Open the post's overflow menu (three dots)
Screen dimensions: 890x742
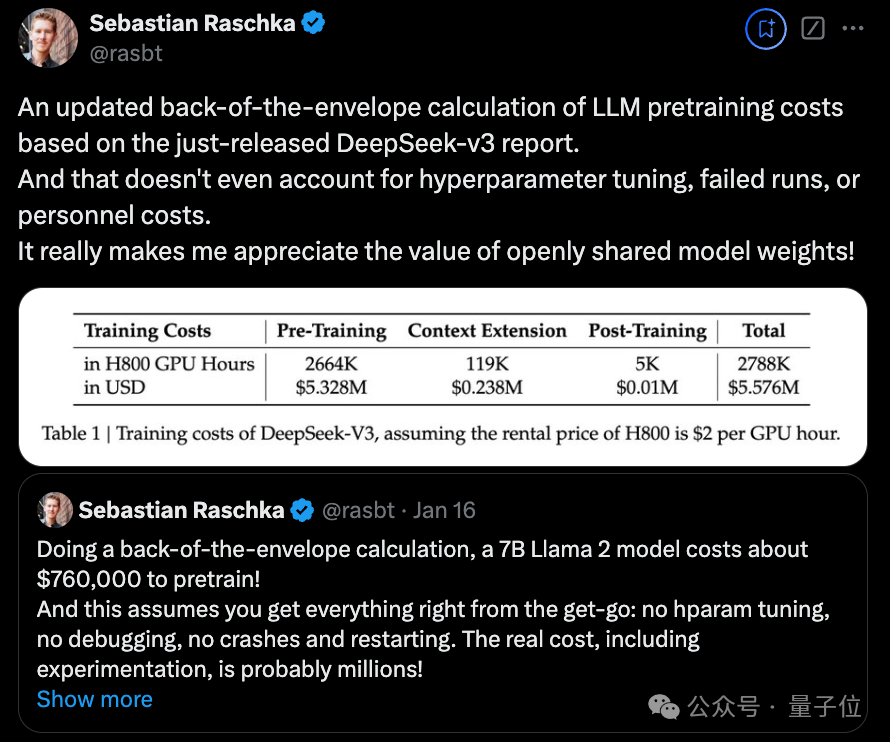point(853,29)
